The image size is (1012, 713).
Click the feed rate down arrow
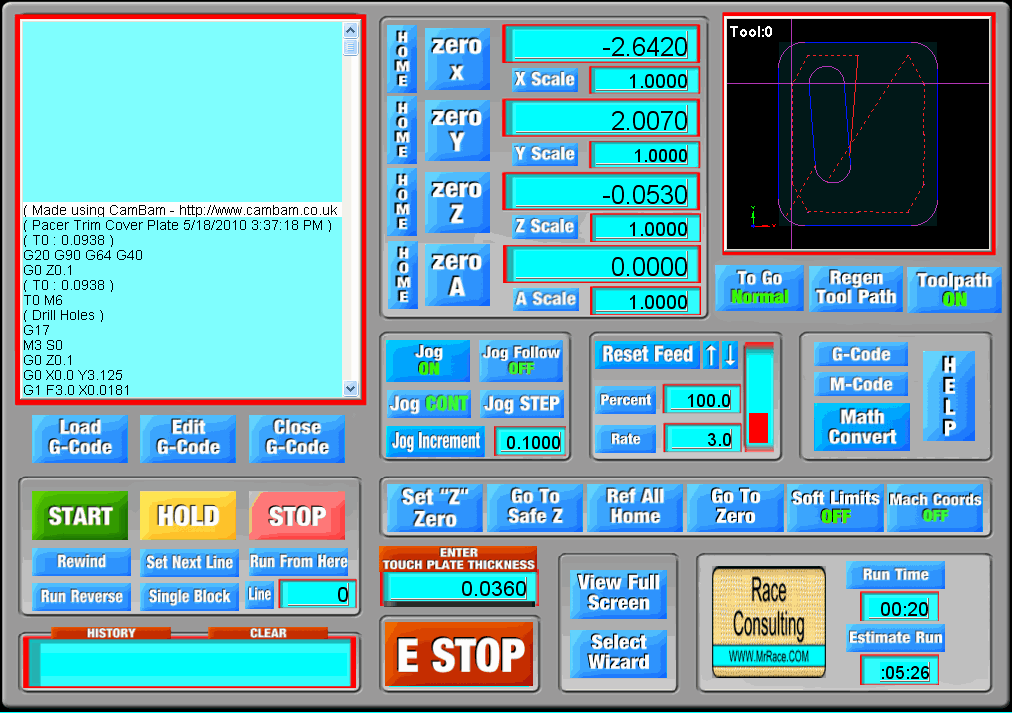[x=730, y=355]
